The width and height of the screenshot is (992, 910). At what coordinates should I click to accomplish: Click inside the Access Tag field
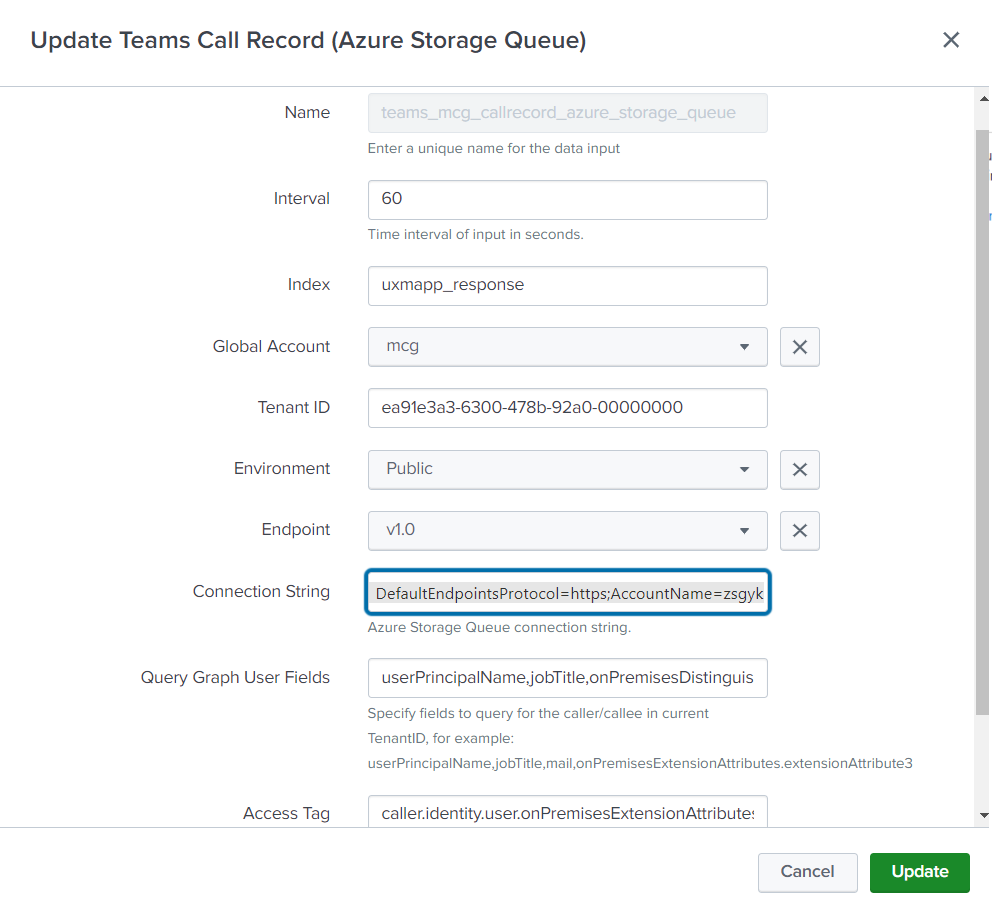tap(567, 813)
